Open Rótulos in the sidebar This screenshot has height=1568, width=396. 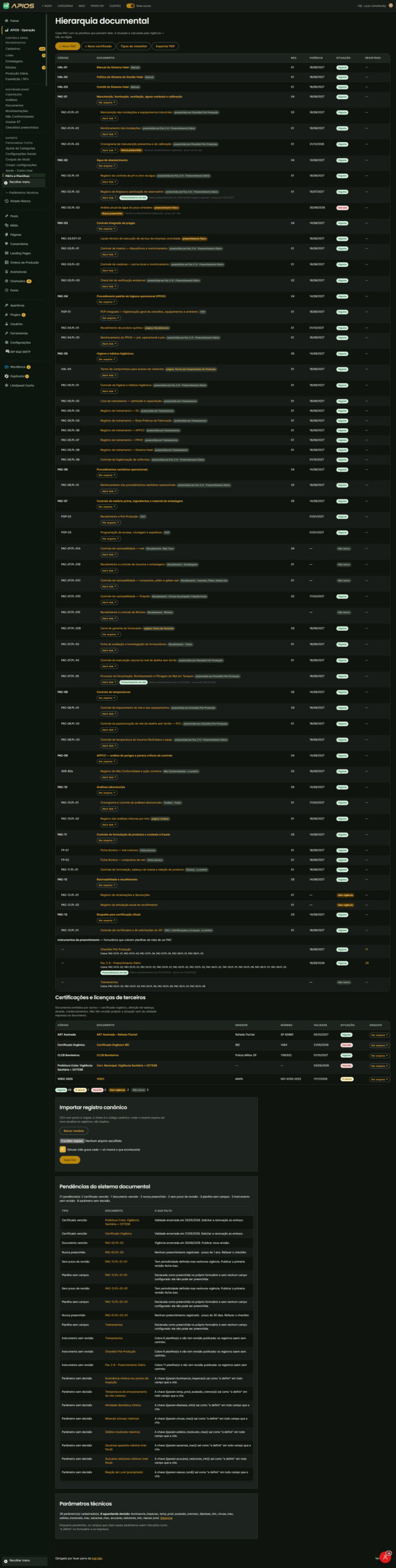(x=10, y=67)
